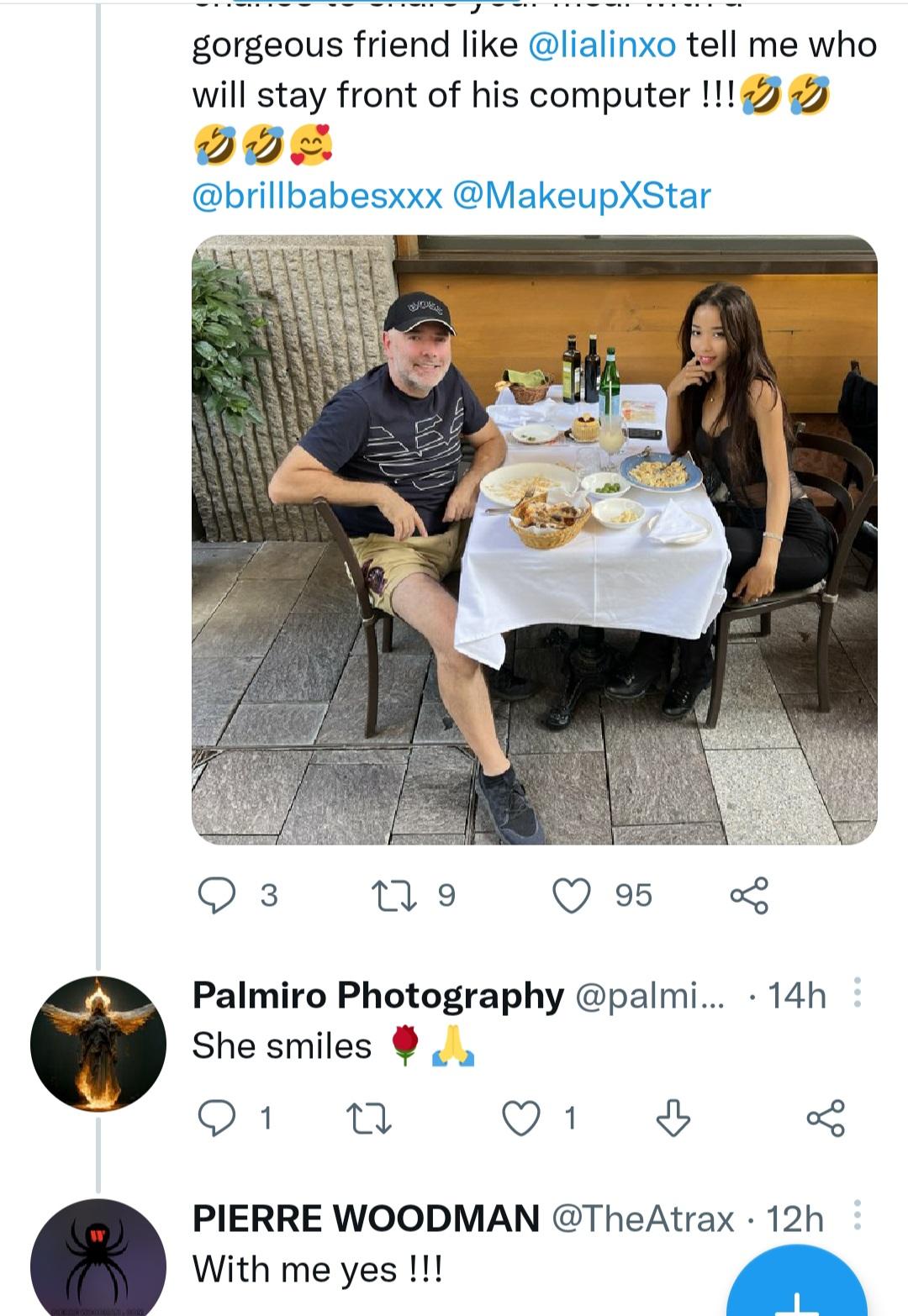
Task: Open Palmiro Photography's profile avatar
Action: pos(98,1044)
